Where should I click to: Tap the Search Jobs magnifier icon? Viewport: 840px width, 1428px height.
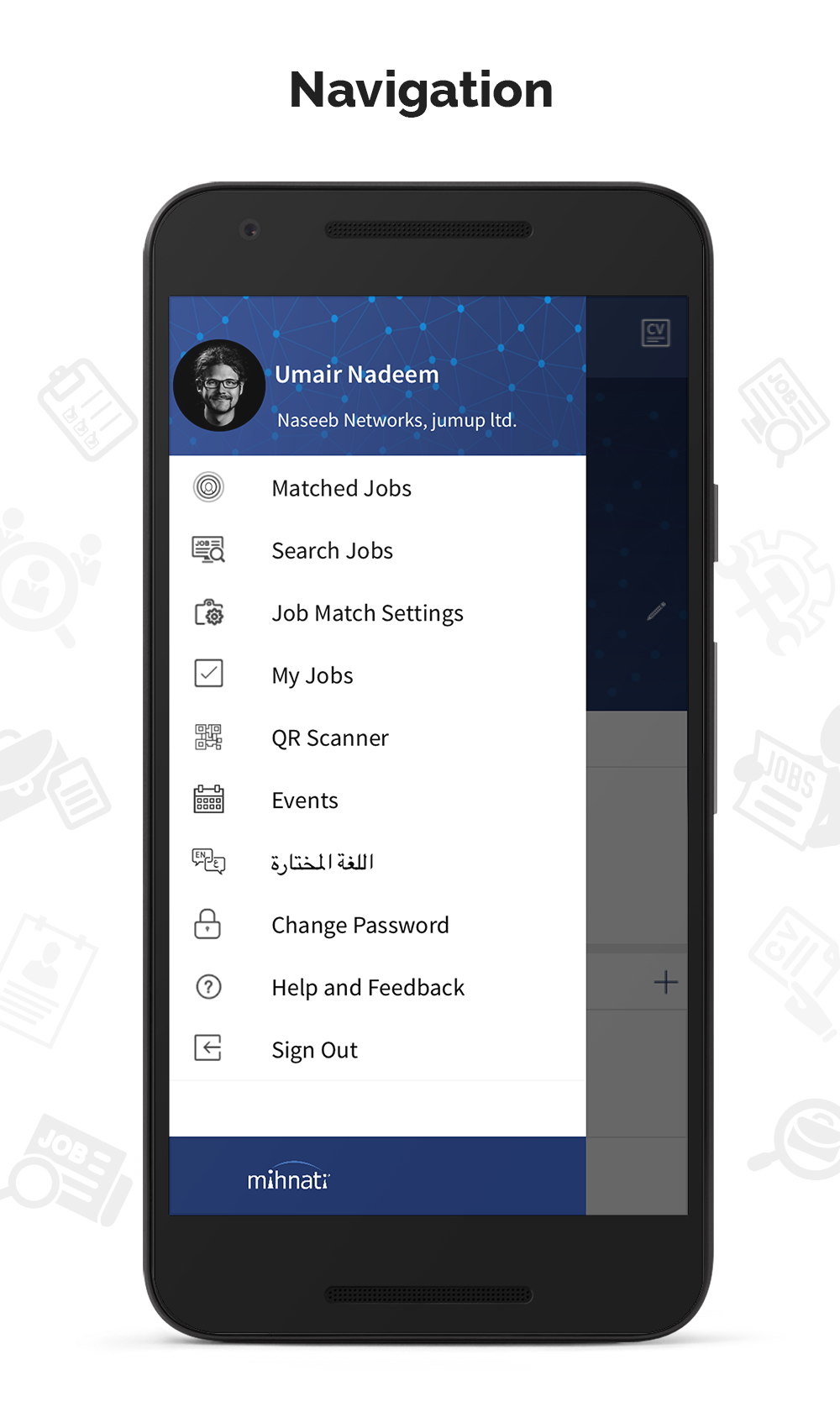(x=208, y=549)
